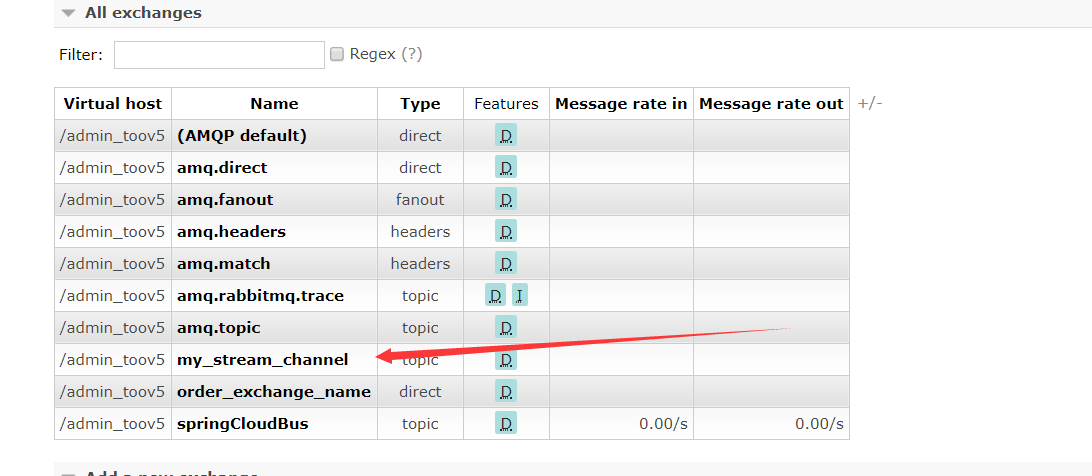Open the +/- column selector
Viewport: 1092px width, 476px height.
pyautogui.click(x=870, y=104)
